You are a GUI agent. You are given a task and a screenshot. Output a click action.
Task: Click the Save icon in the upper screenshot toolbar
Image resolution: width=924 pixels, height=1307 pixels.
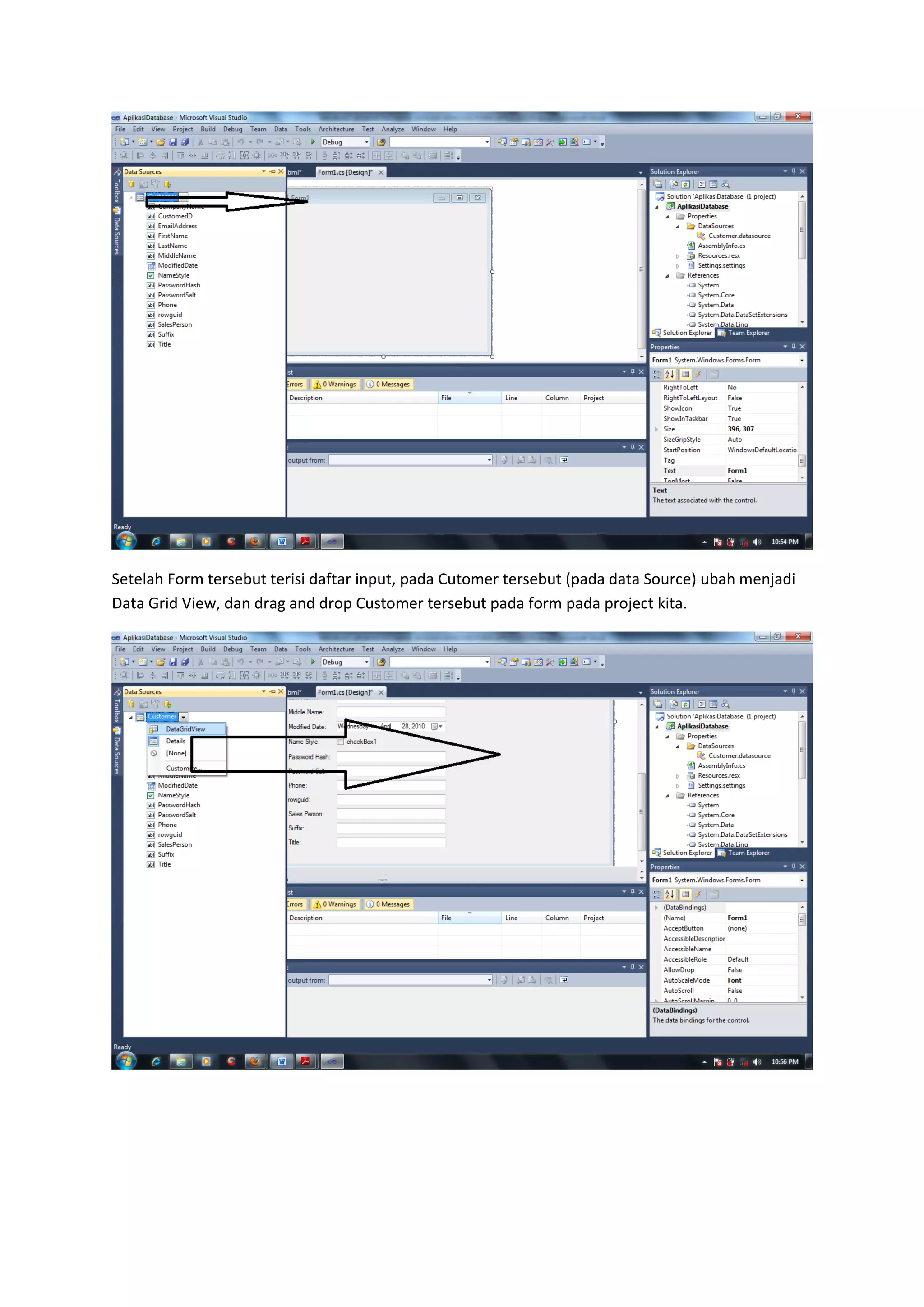pos(173,142)
